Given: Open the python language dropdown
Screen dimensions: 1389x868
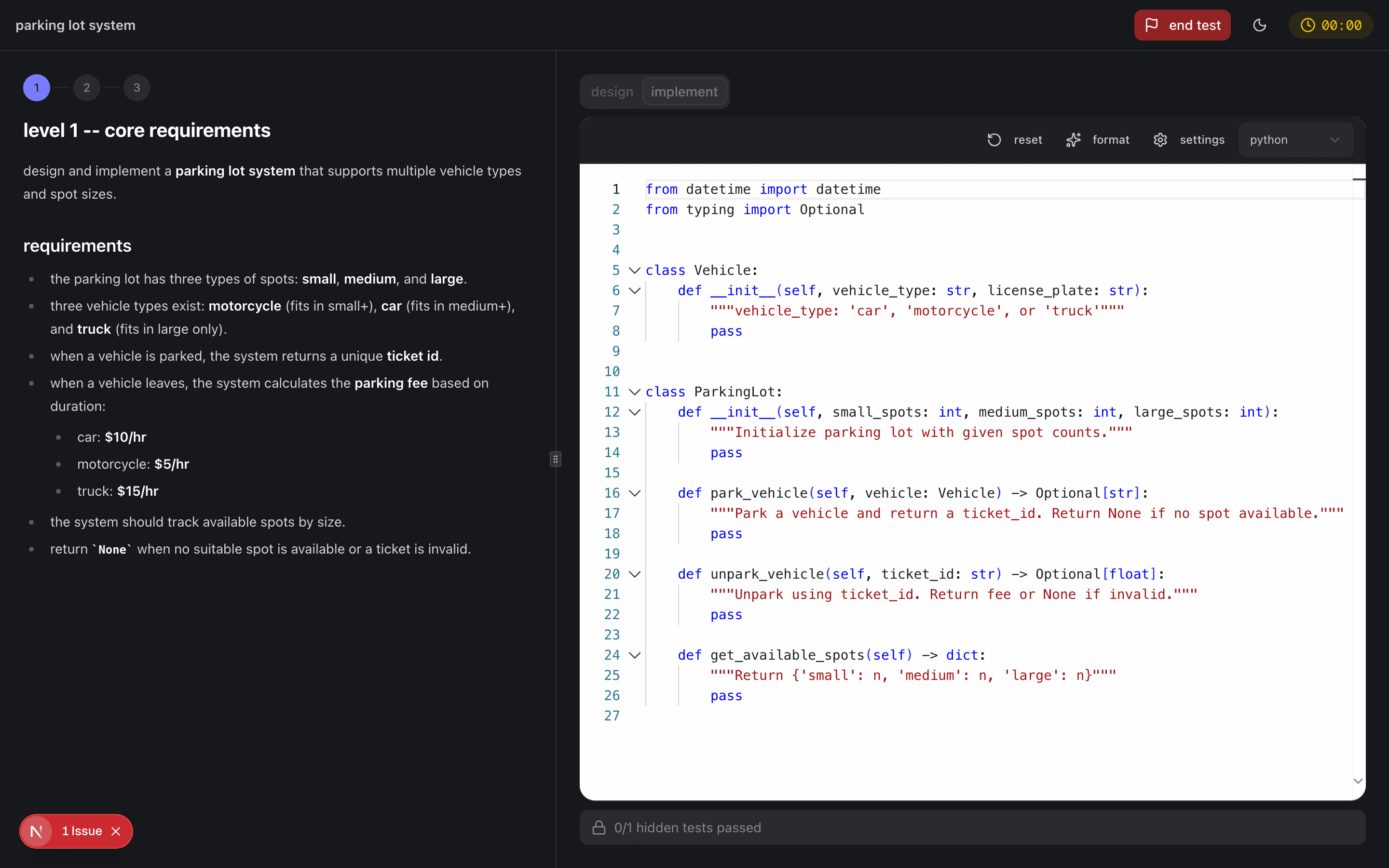Looking at the screenshot, I should pyautogui.click(x=1295, y=140).
